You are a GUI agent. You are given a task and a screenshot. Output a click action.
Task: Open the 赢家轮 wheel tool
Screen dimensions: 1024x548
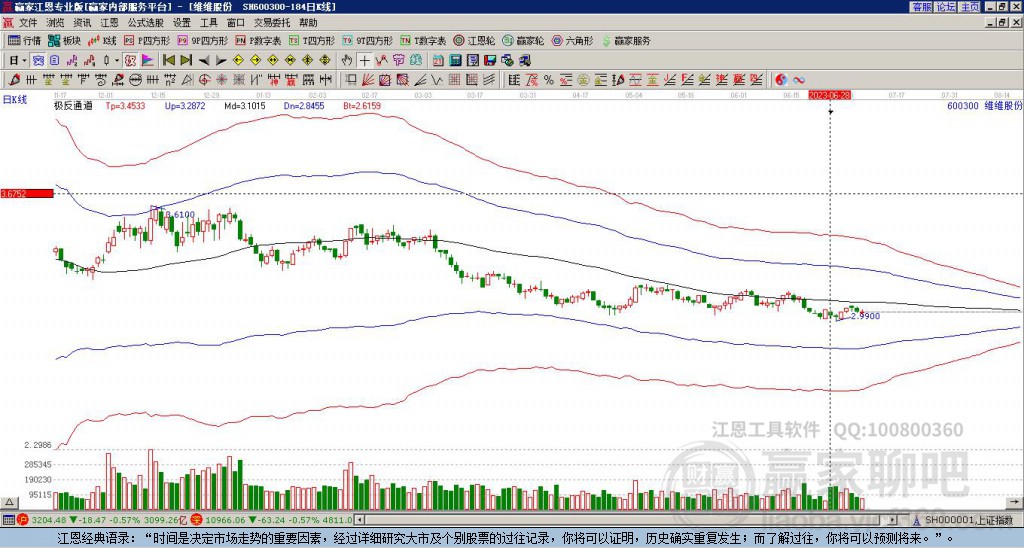[523, 40]
